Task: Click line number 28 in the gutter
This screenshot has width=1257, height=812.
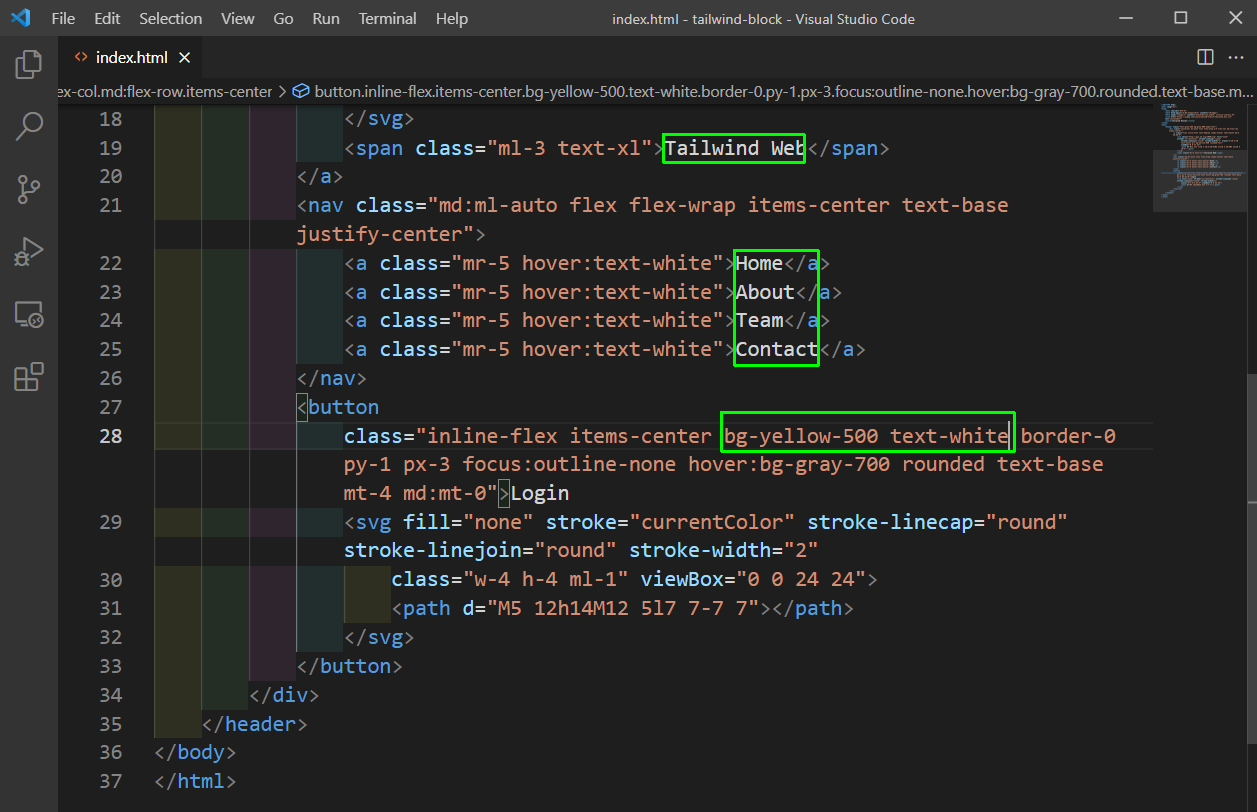Action: (x=111, y=436)
